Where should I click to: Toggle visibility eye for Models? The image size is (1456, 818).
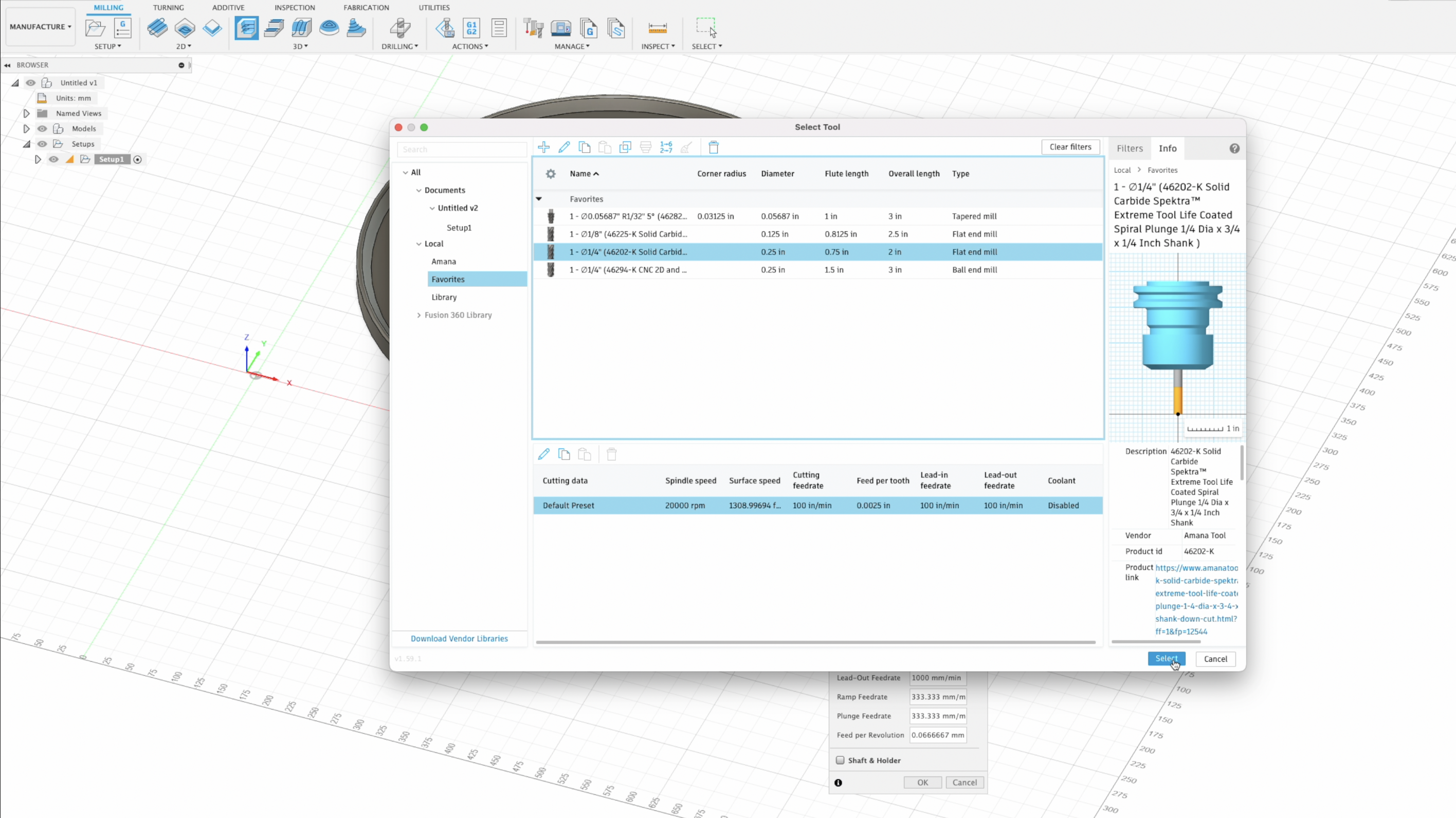coord(42,129)
